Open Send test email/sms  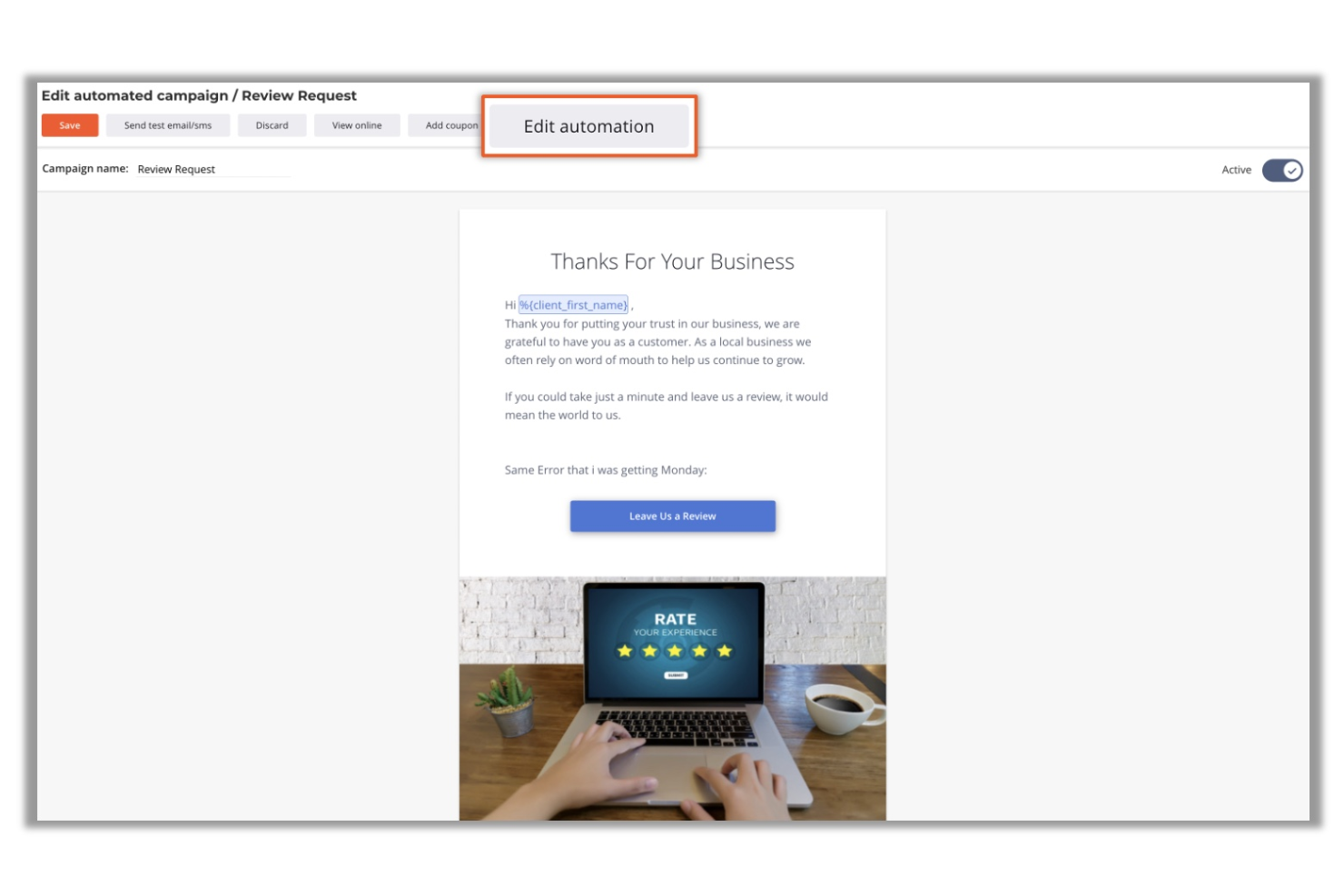[x=169, y=124]
